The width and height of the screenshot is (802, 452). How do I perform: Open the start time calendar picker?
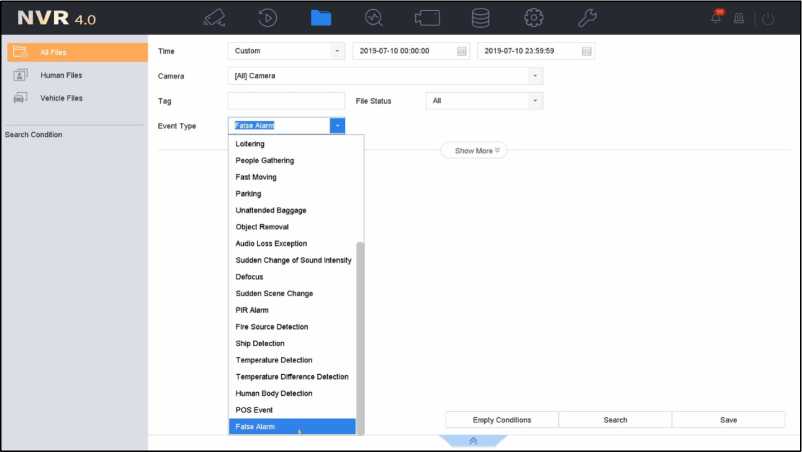461,51
